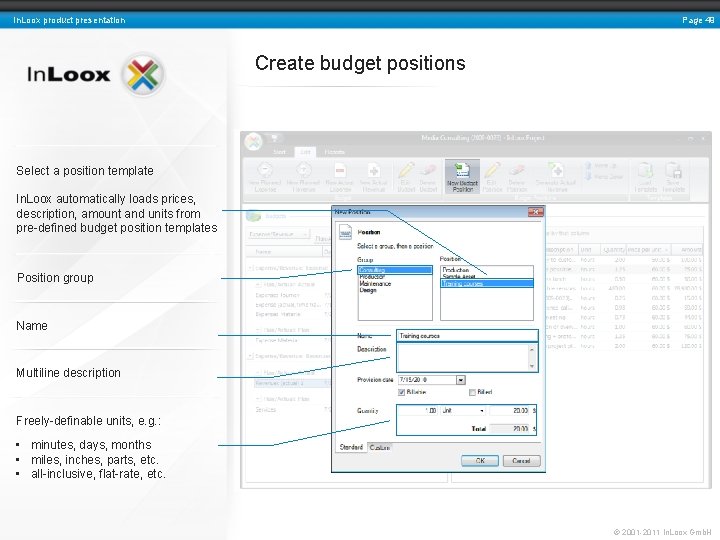Collapse the first Expense/Revenue tree group
The width and height of the screenshot is (720, 540).
click(251, 268)
